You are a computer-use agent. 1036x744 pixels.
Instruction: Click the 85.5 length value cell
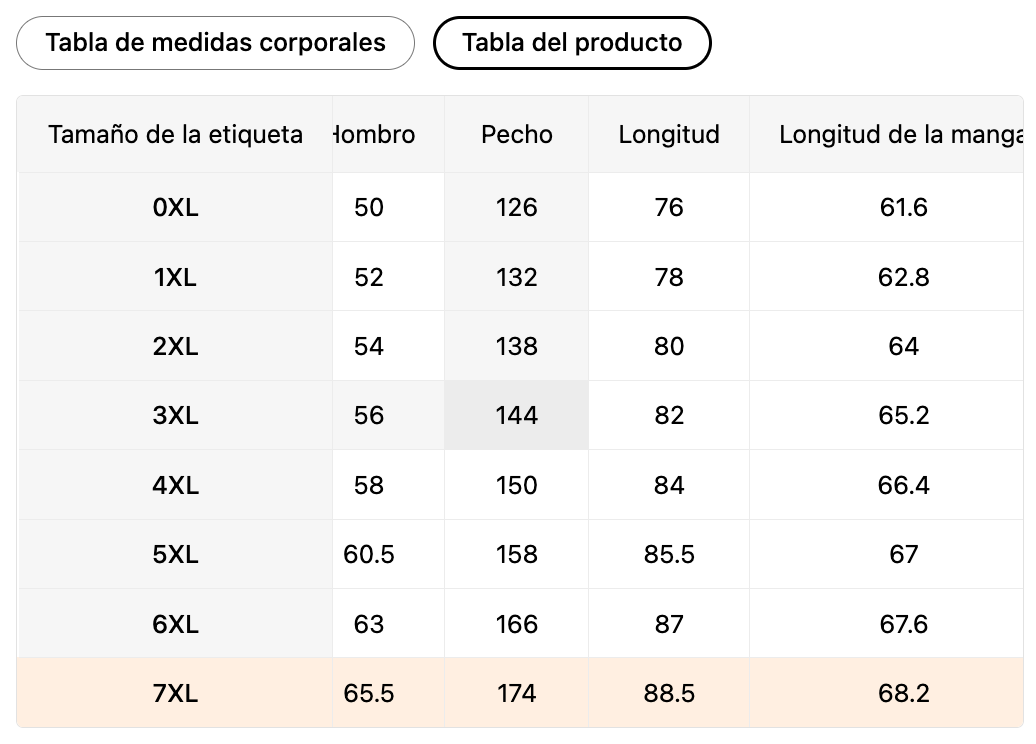pos(668,554)
